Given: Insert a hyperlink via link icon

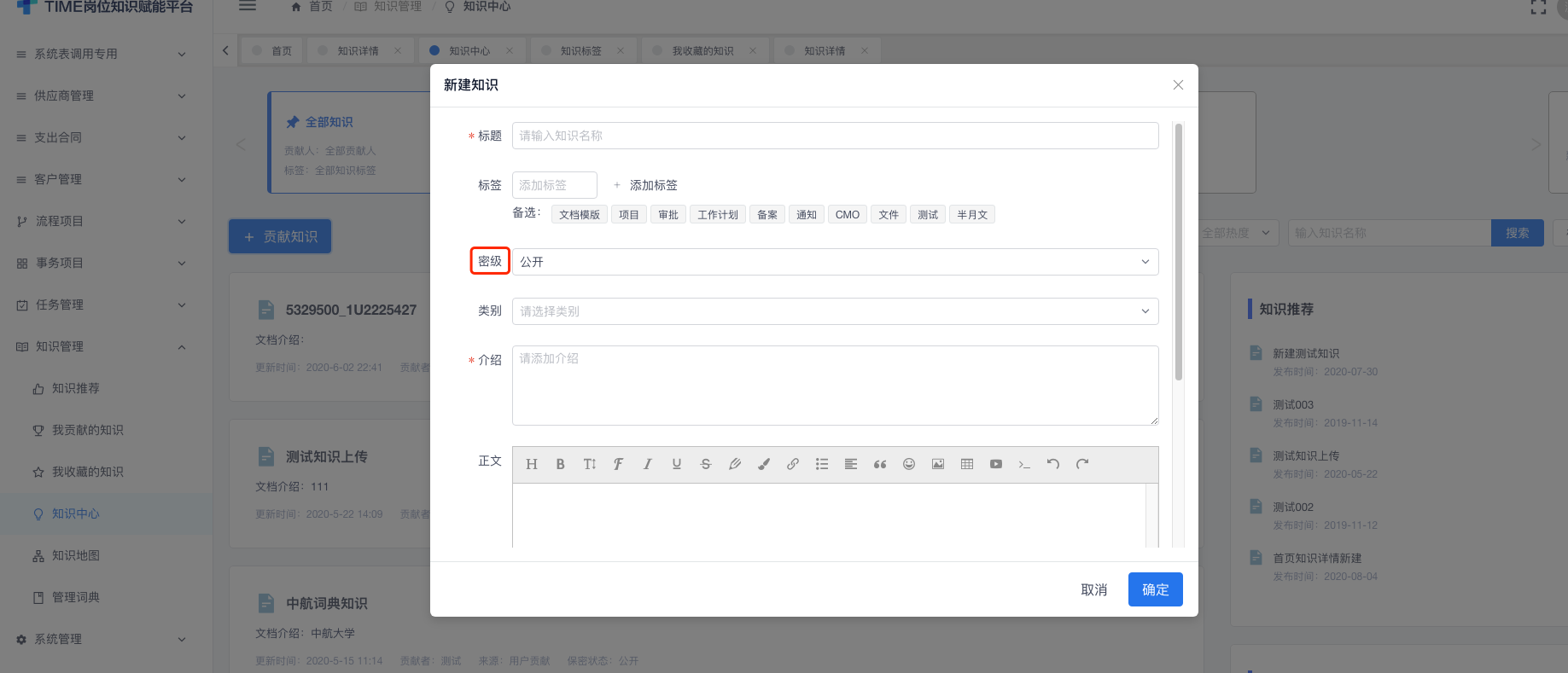Looking at the screenshot, I should point(793,464).
